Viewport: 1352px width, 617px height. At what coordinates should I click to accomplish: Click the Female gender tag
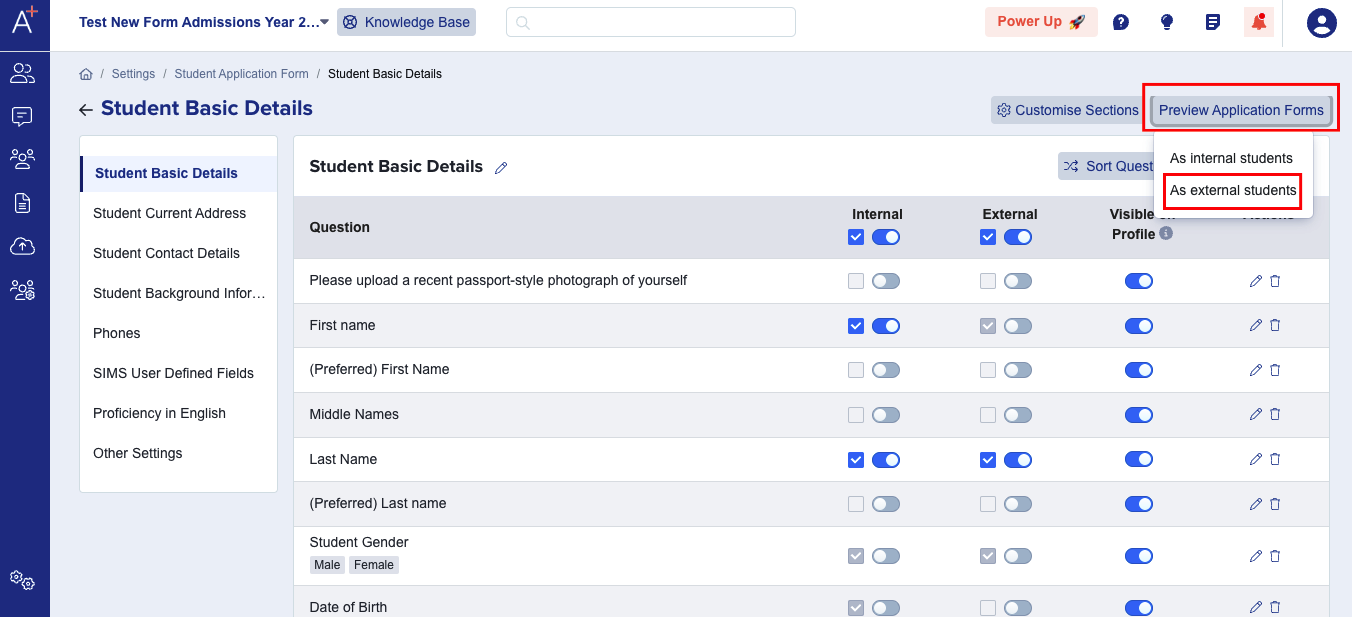(x=374, y=565)
